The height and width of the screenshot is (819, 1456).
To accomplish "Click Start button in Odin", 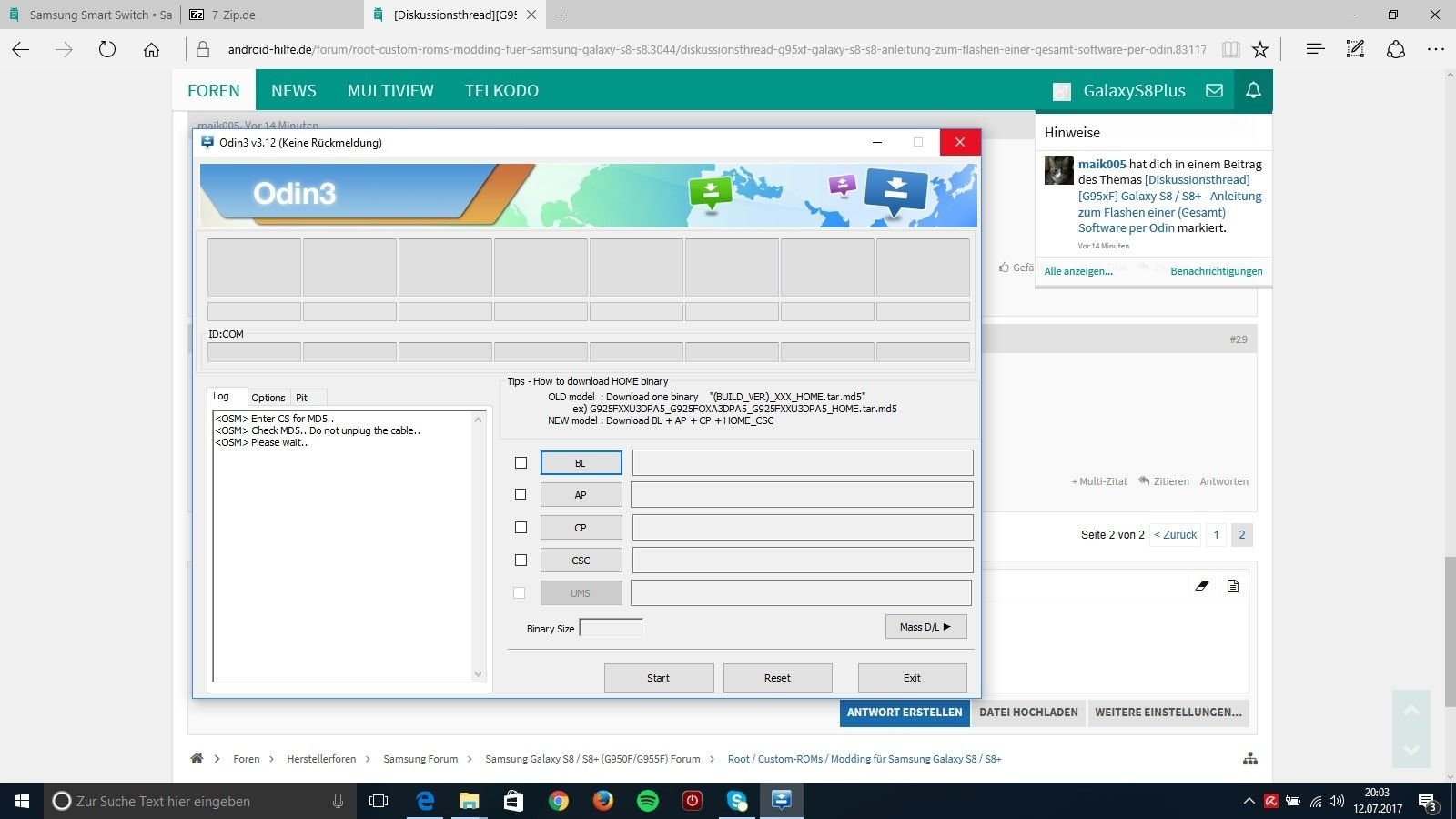I will click(x=658, y=678).
